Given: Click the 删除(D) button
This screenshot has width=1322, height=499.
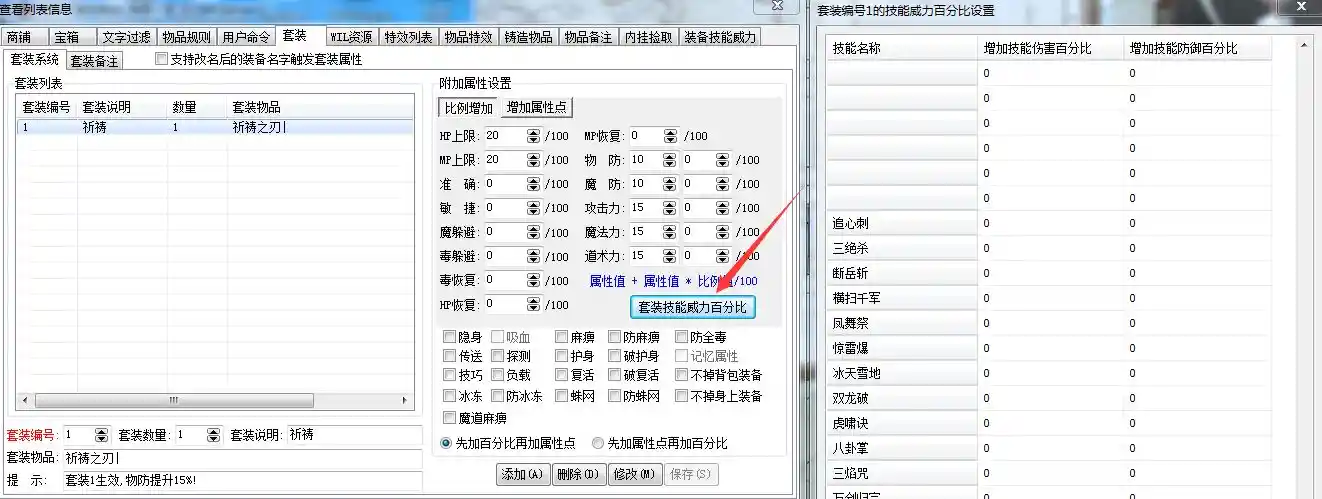Looking at the screenshot, I should (x=578, y=474).
